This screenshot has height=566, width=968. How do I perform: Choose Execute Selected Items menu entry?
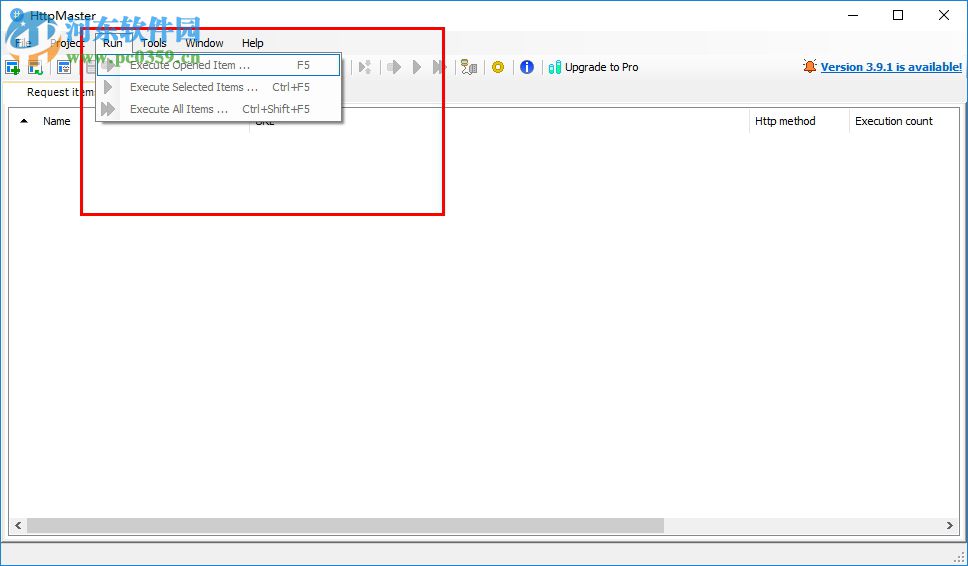click(219, 87)
